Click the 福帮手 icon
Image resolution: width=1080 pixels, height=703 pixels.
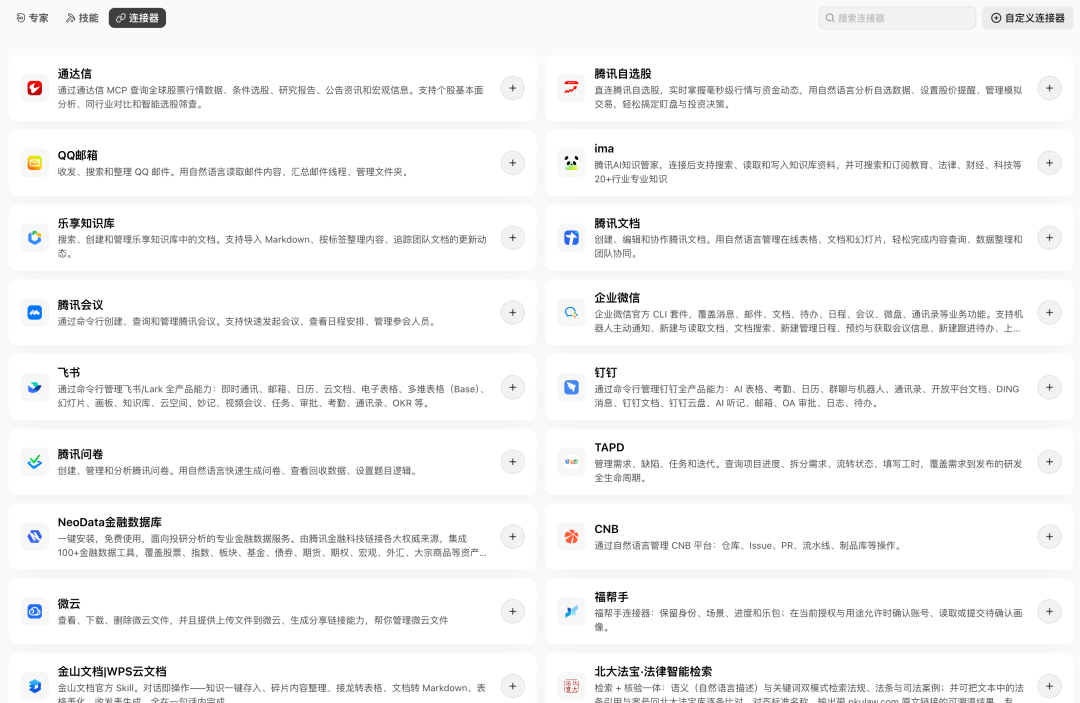tap(571, 611)
